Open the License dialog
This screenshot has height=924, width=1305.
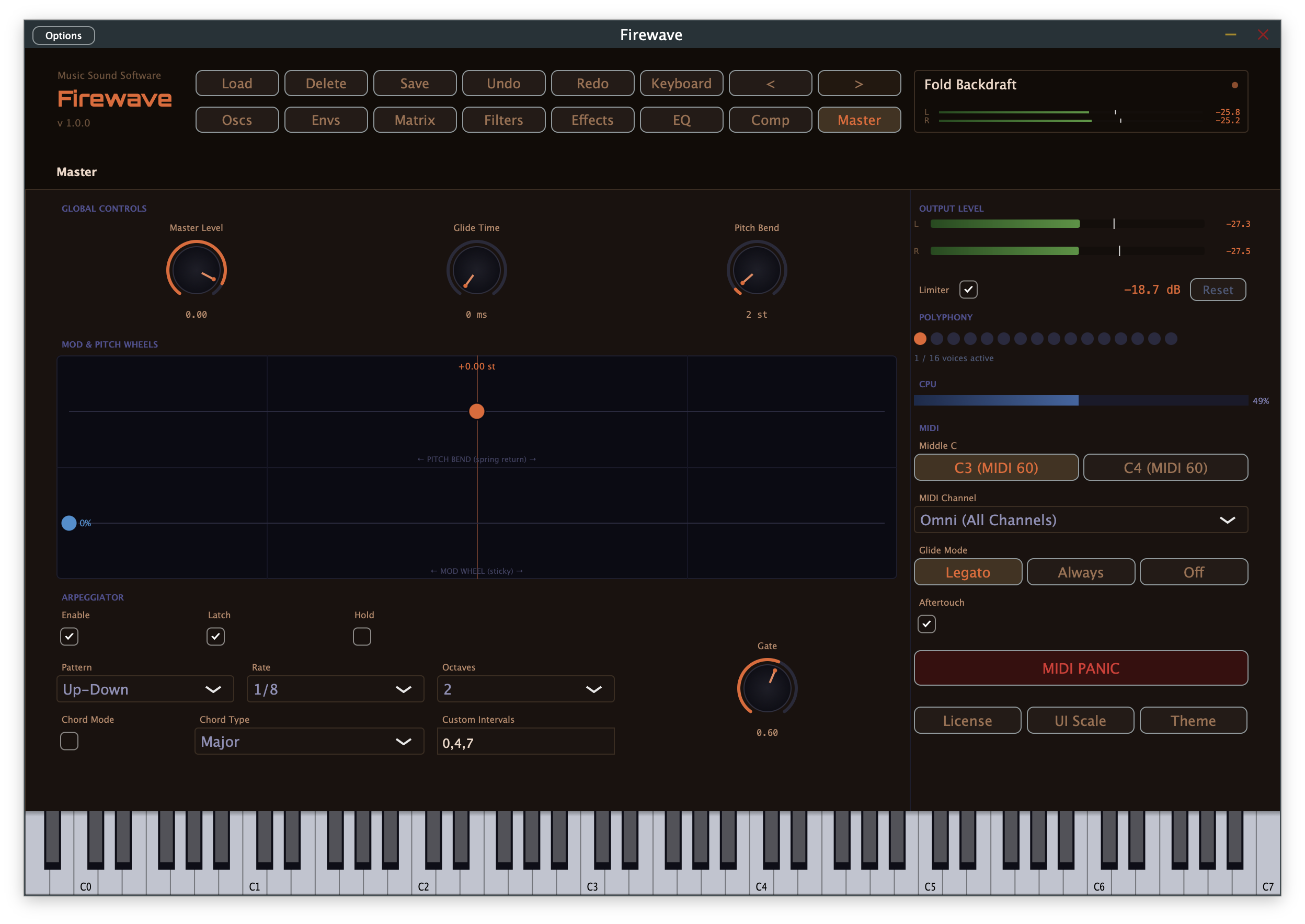[968, 720]
